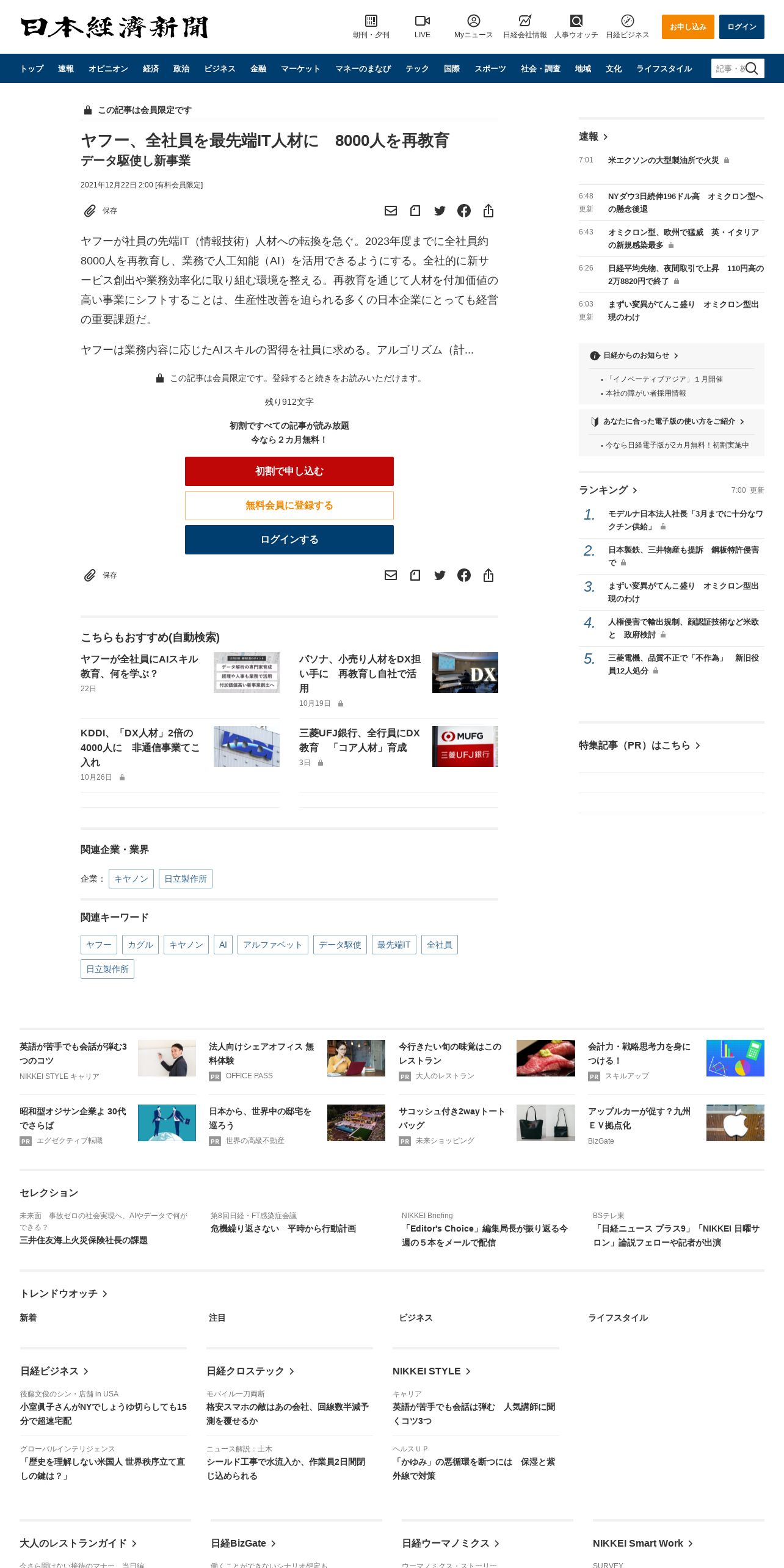Share by email, bottom icon row
This screenshot has width=784, height=1568.
pos(391,575)
